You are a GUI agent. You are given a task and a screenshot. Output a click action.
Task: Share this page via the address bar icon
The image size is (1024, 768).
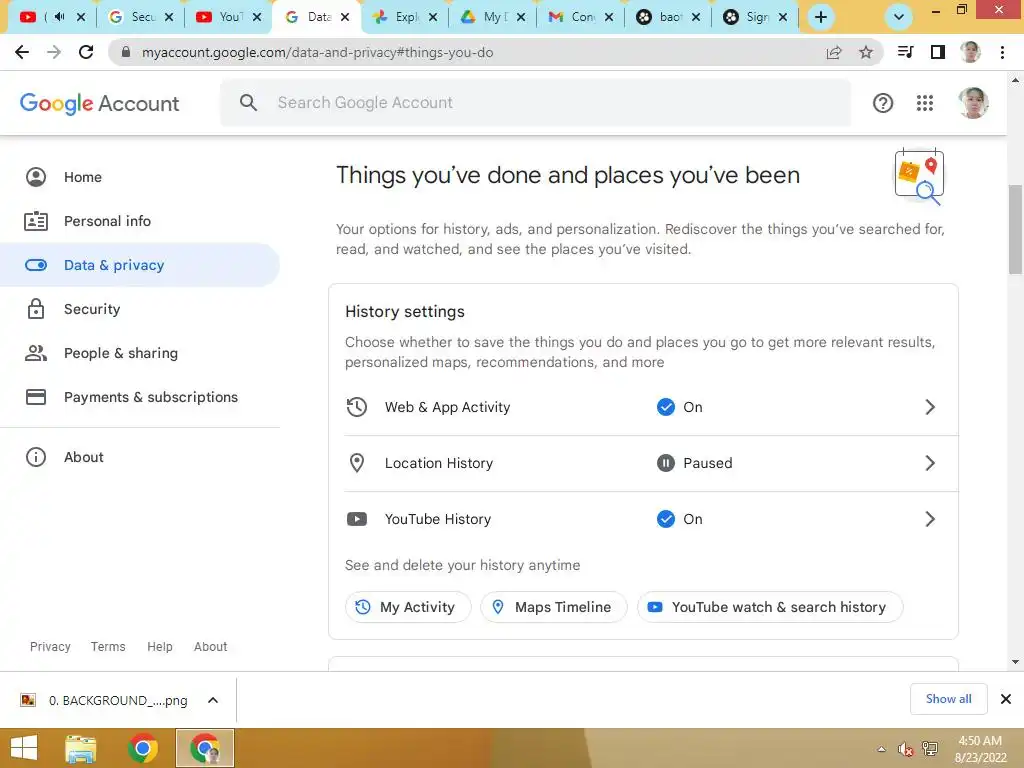pos(834,52)
